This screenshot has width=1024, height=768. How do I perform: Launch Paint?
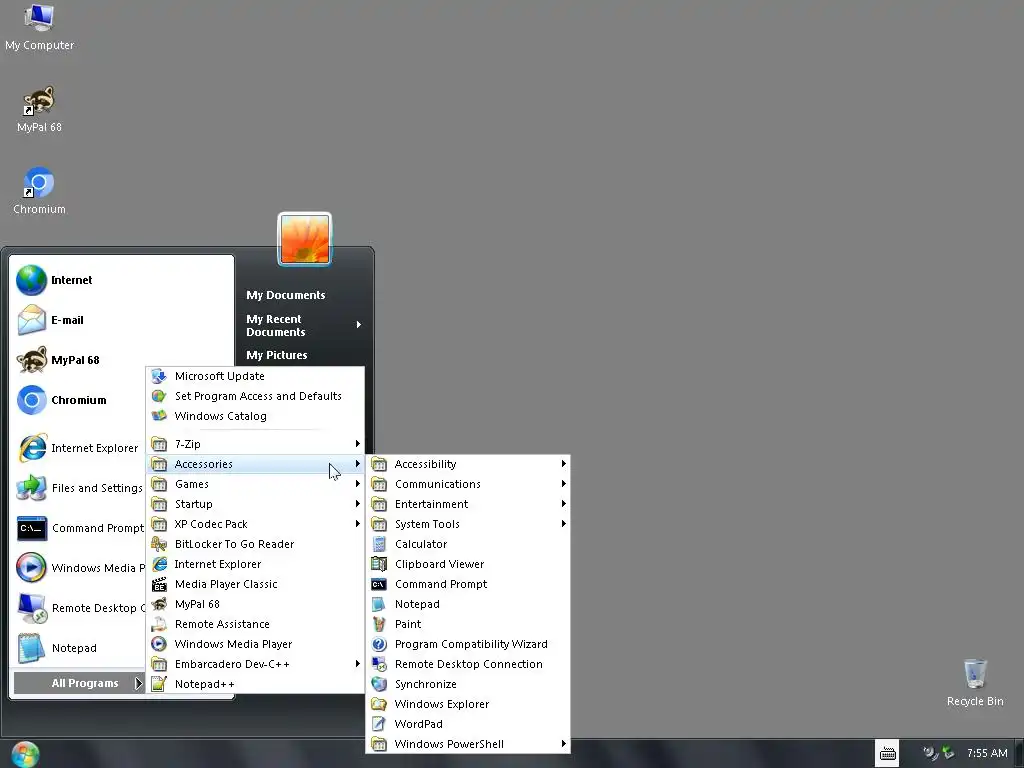(x=468, y=624)
